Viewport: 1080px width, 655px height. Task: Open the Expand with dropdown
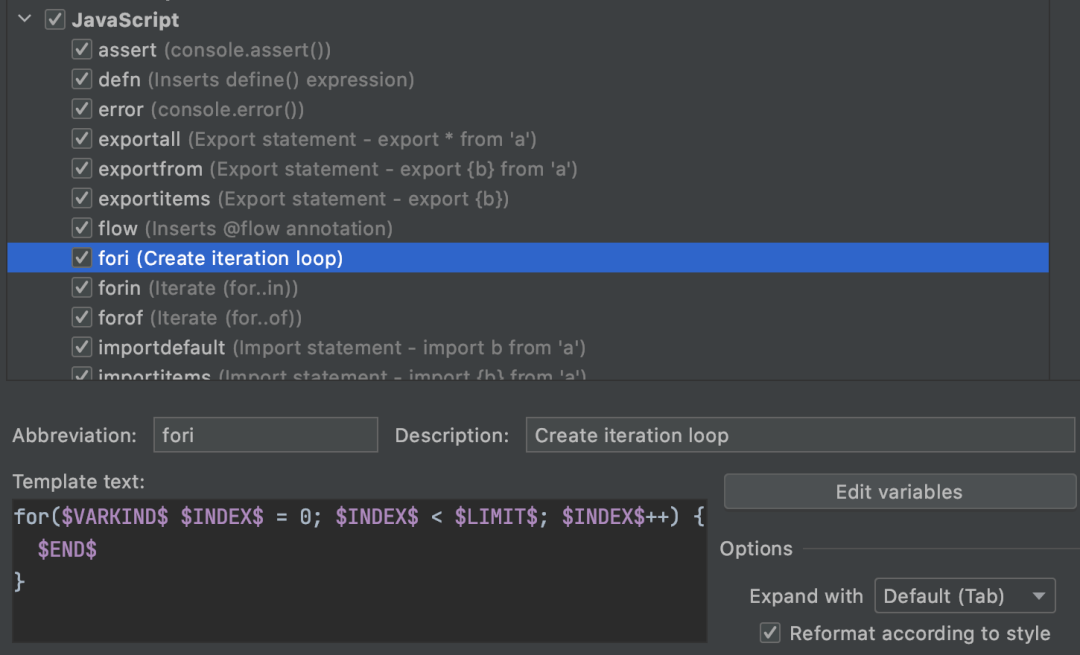tap(965, 597)
